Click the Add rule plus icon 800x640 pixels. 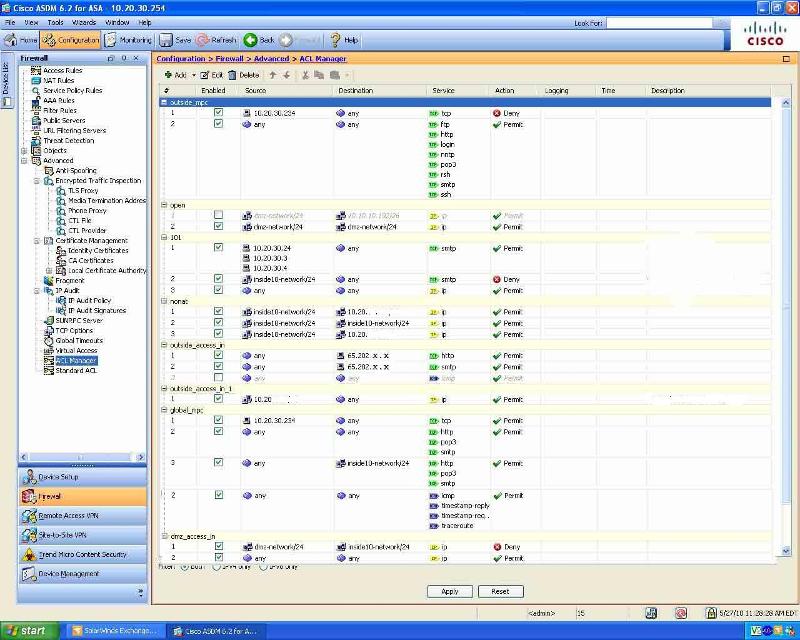168,75
